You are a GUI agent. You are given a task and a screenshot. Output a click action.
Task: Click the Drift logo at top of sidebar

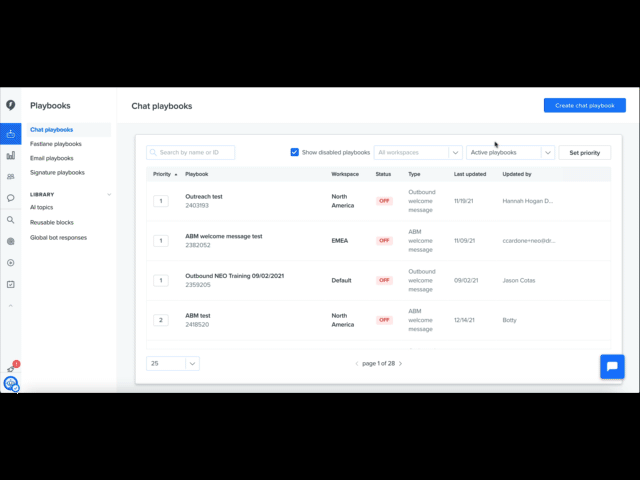pos(11,105)
